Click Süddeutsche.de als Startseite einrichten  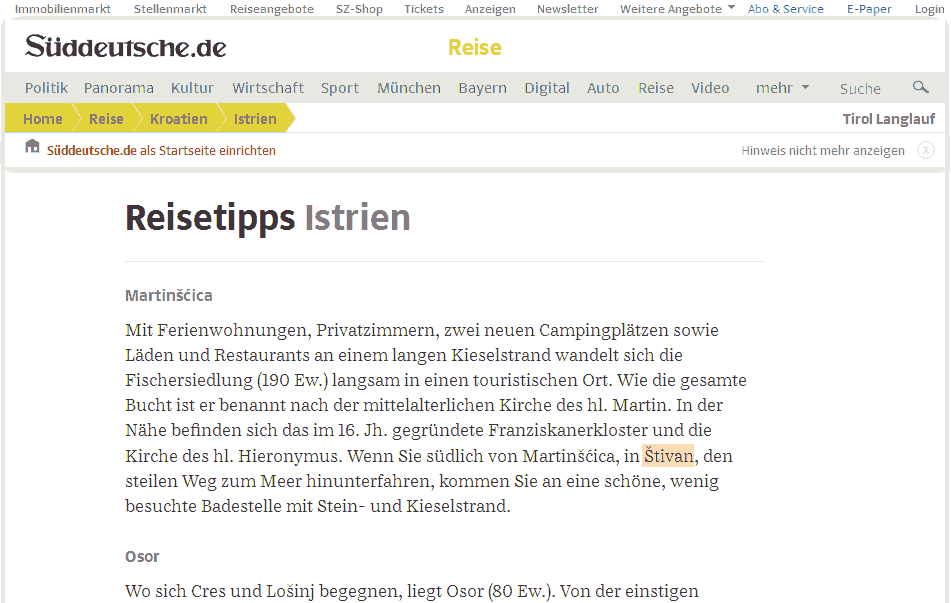click(161, 150)
